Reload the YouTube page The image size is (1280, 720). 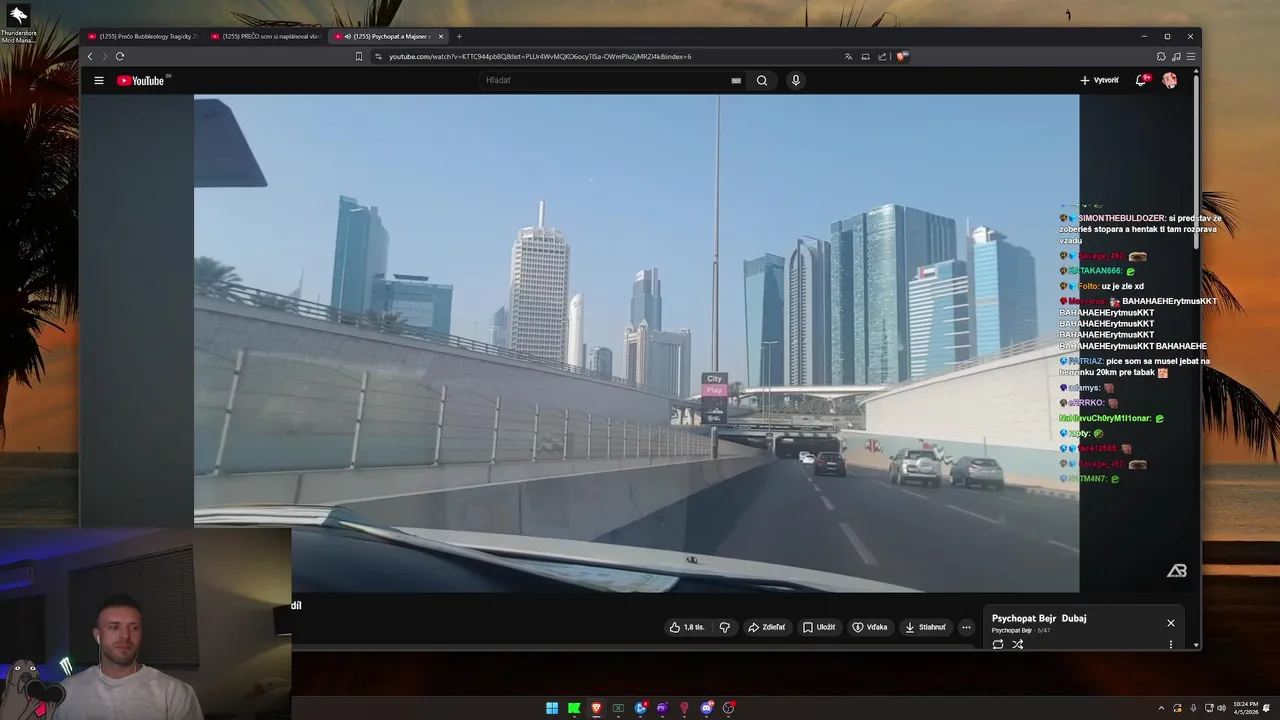click(120, 56)
